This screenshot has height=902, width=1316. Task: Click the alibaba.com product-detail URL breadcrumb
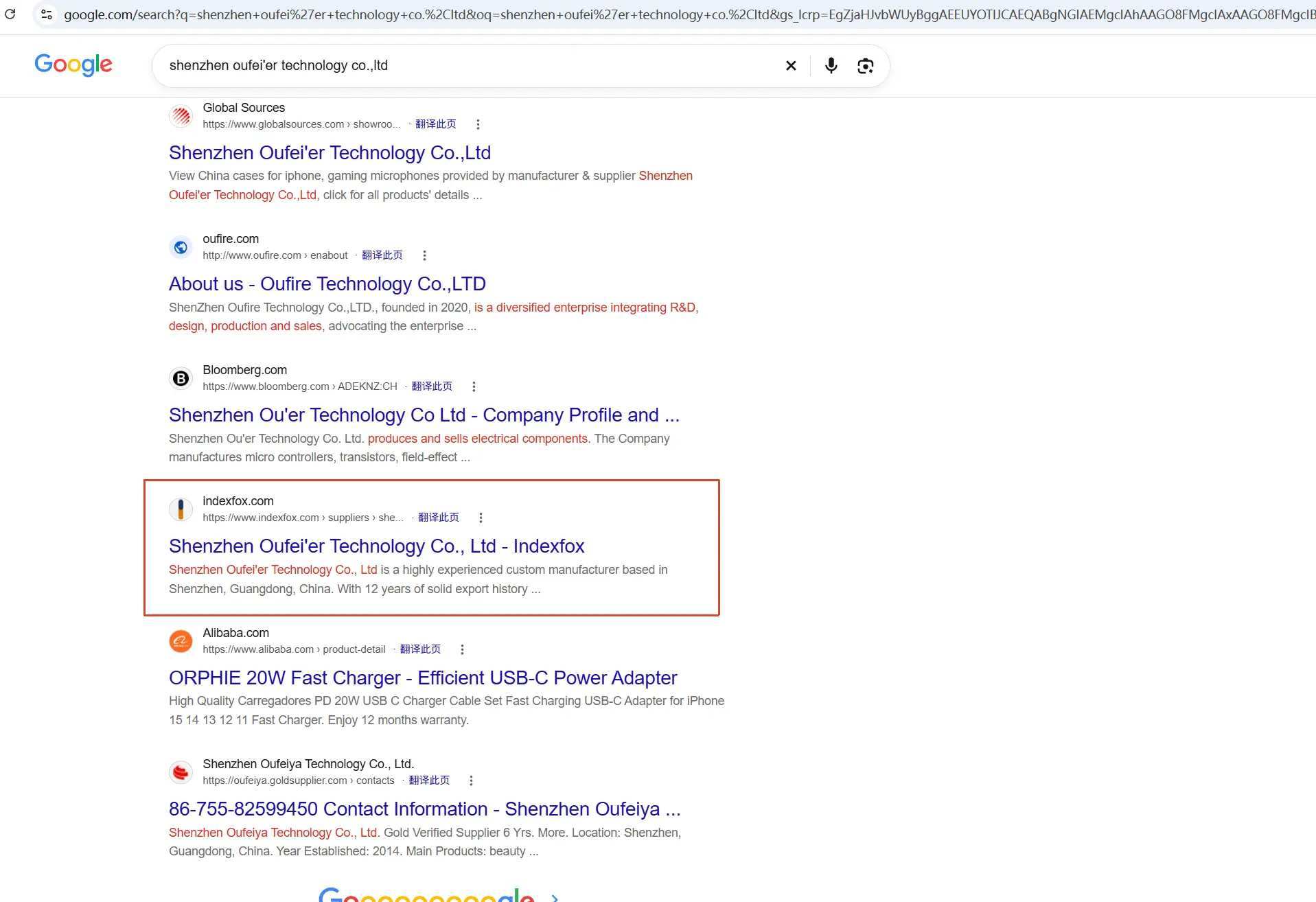(x=294, y=649)
